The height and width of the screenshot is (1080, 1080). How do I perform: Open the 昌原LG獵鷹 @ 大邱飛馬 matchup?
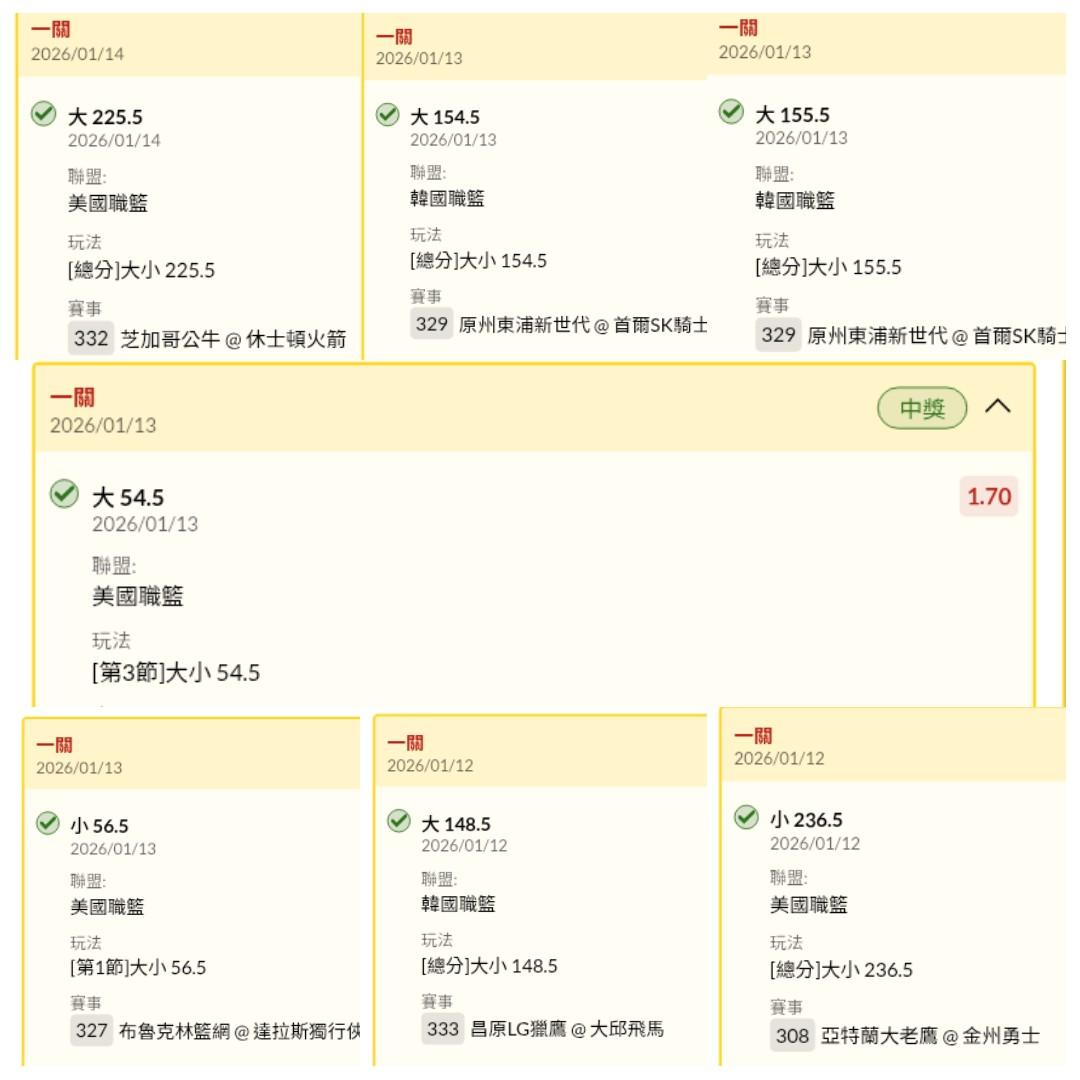(567, 1029)
